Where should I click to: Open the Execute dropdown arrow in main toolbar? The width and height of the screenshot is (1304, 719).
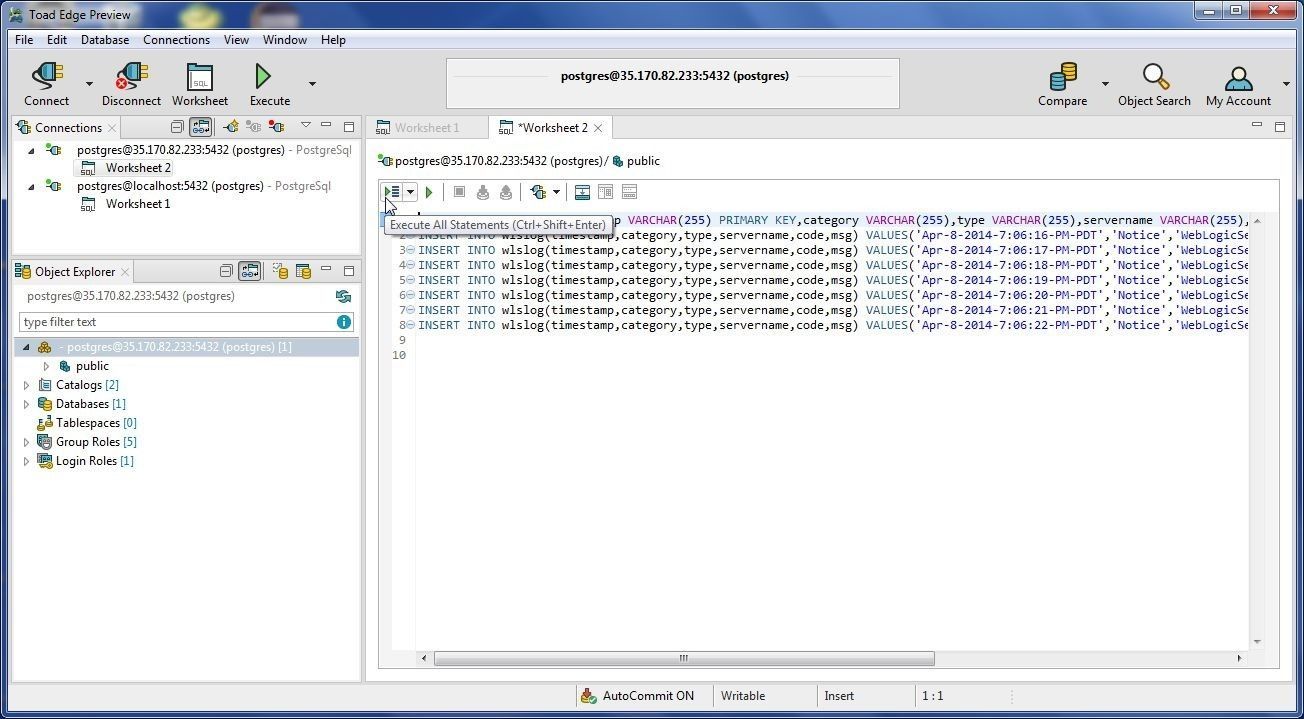pos(312,84)
